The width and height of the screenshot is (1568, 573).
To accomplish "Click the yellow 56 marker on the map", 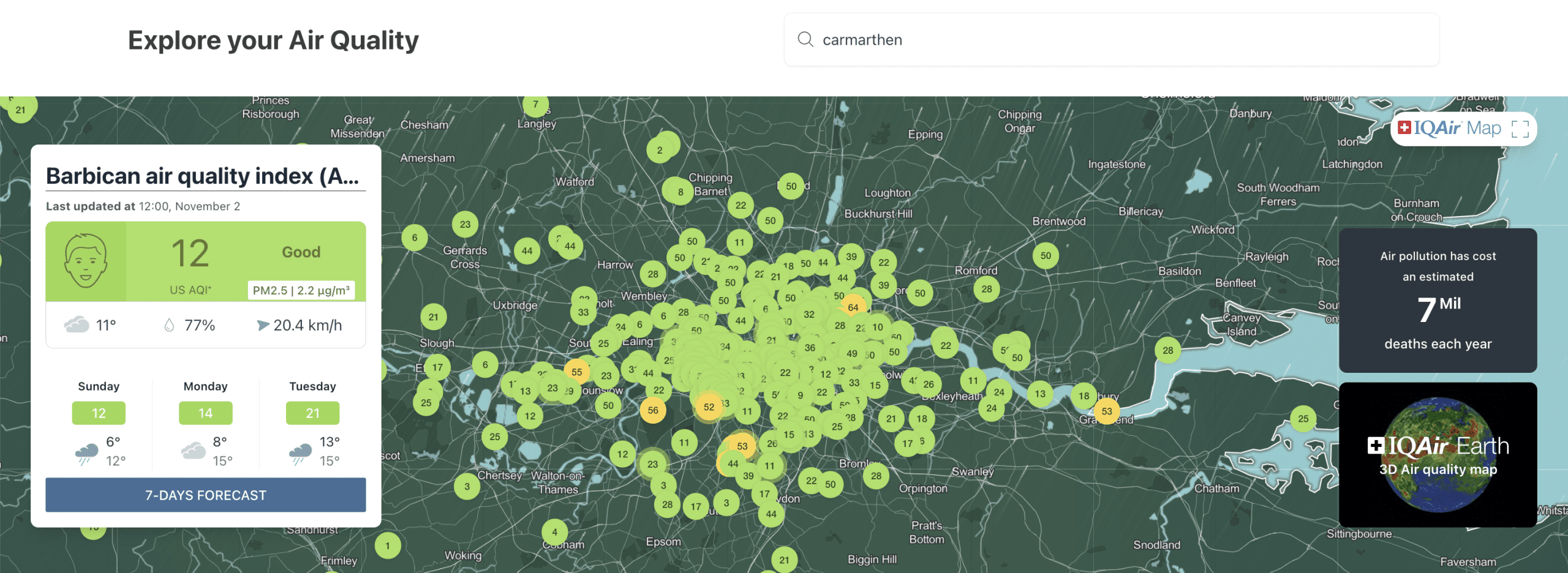I will (653, 411).
